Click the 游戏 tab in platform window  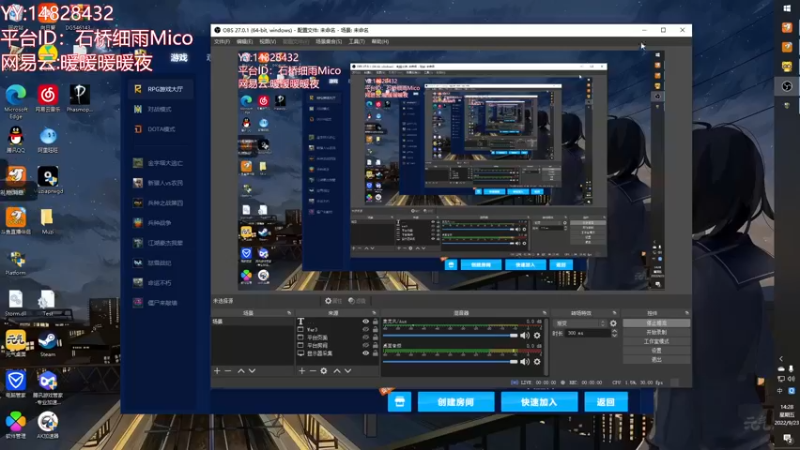(179, 58)
